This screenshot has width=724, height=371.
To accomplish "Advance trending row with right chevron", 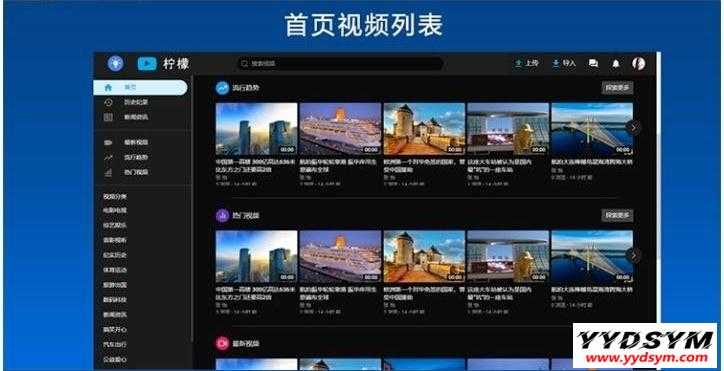I will click(x=634, y=128).
